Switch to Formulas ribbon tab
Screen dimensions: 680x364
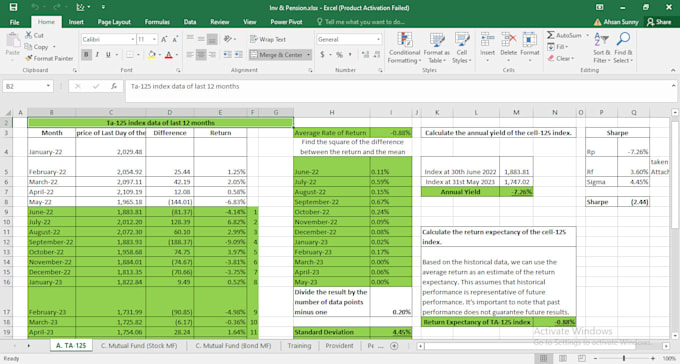point(157,22)
